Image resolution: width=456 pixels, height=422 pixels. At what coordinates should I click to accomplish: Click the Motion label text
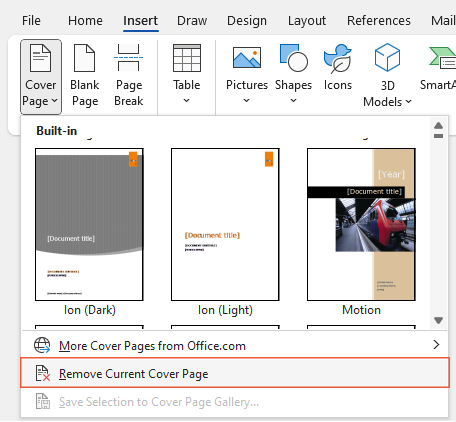(x=361, y=310)
